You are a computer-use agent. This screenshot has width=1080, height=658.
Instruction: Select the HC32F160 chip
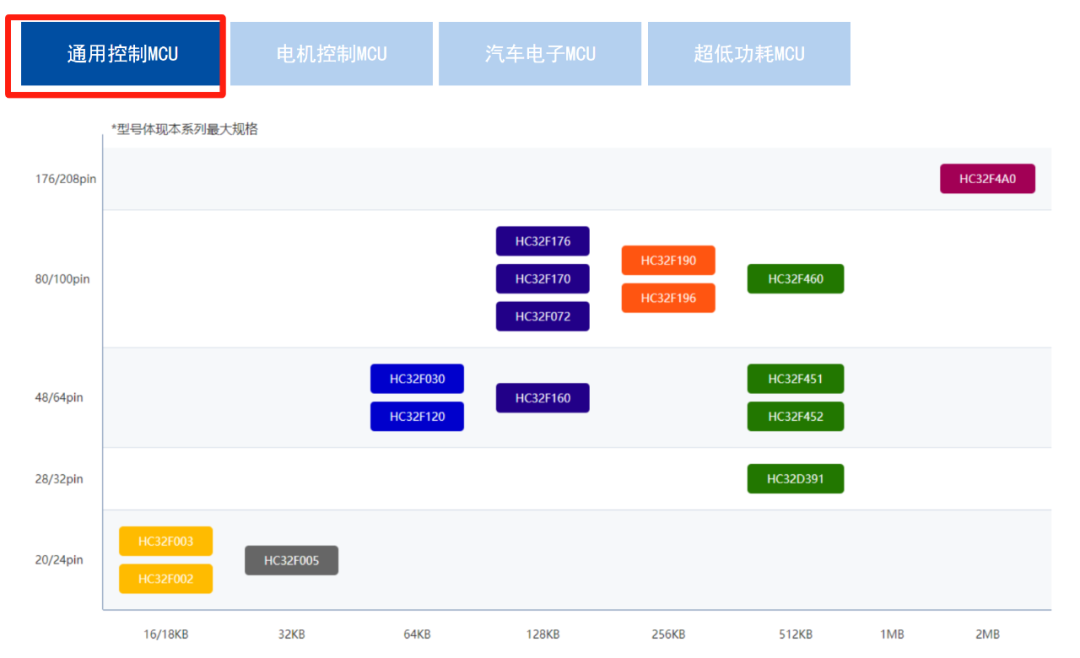click(x=542, y=397)
